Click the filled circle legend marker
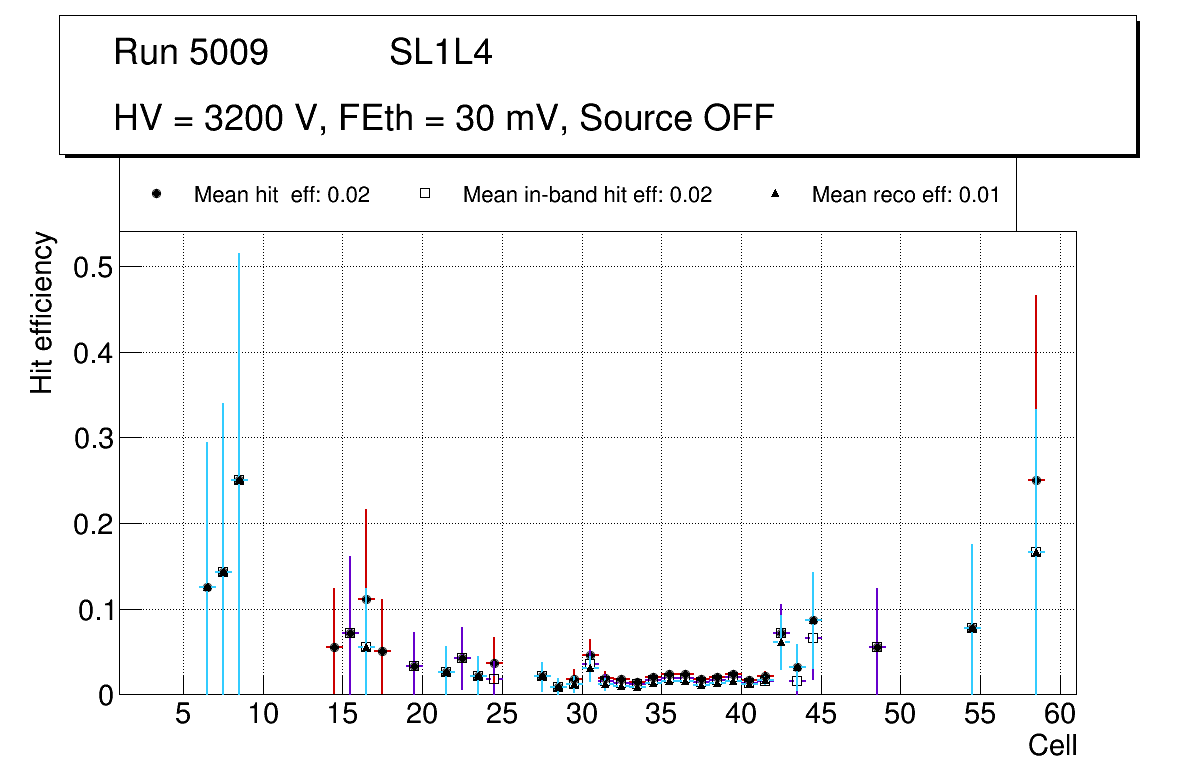The image size is (1196, 772). pos(156,195)
